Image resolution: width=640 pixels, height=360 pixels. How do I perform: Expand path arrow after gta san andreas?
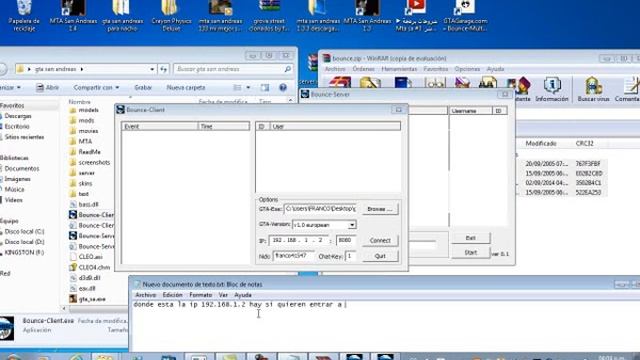[x=82, y=69]
